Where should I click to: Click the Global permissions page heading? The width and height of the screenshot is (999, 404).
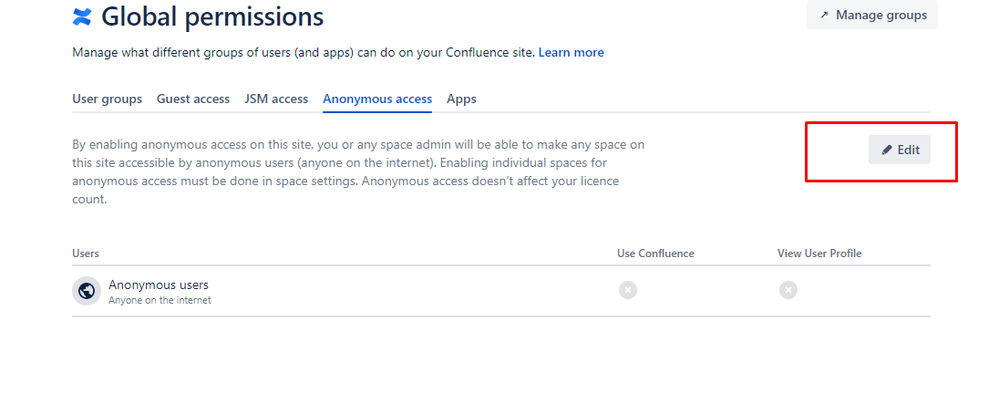[212, 17]
